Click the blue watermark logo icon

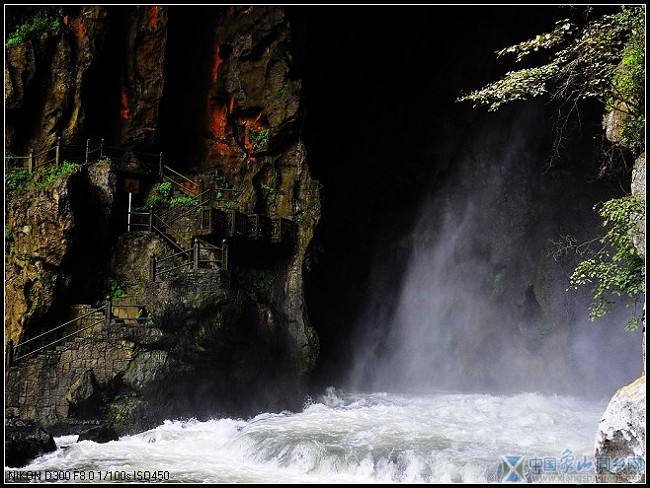(512, 467)
